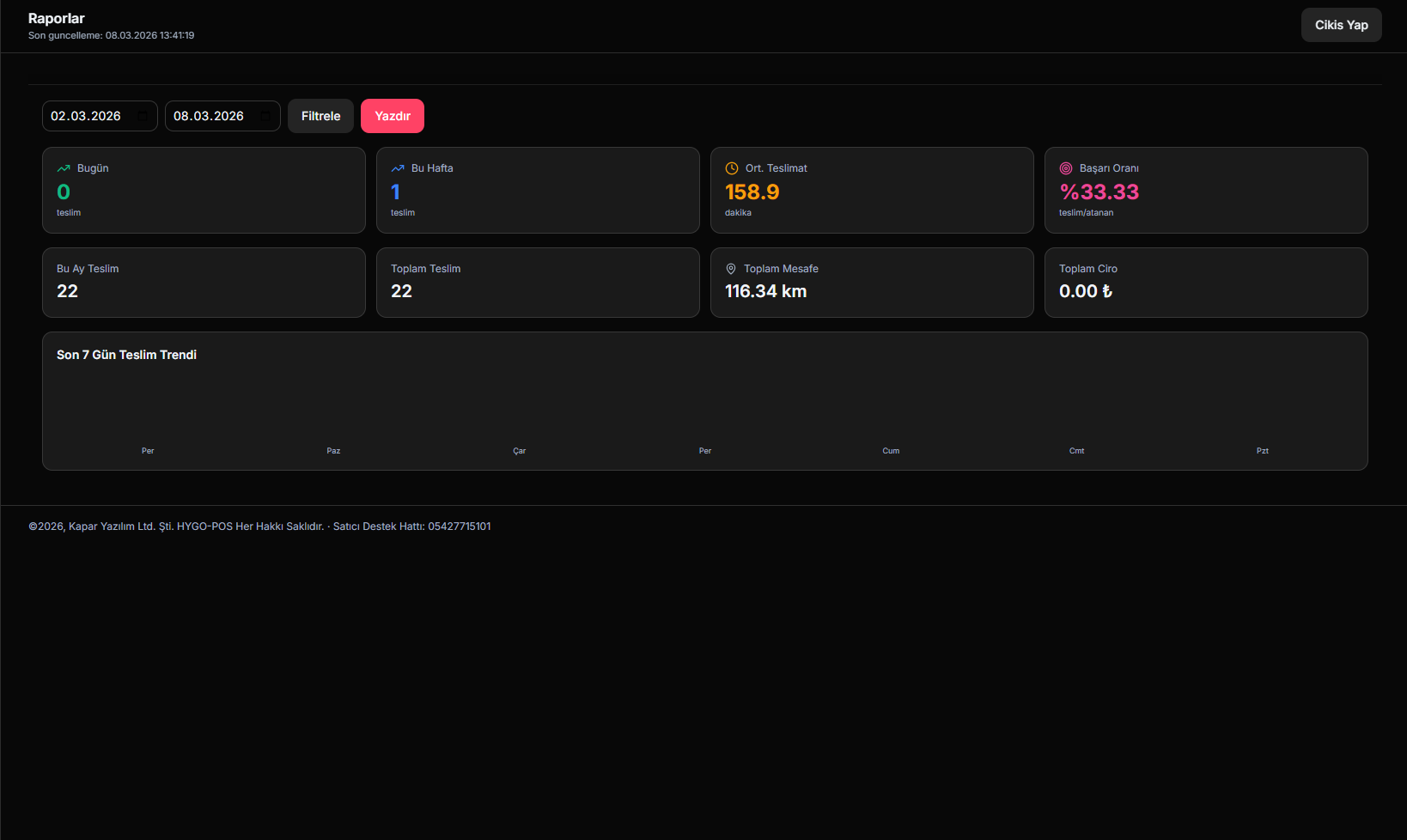Click the blue trend icon beside Bu Hafta

tap(398, 168)
